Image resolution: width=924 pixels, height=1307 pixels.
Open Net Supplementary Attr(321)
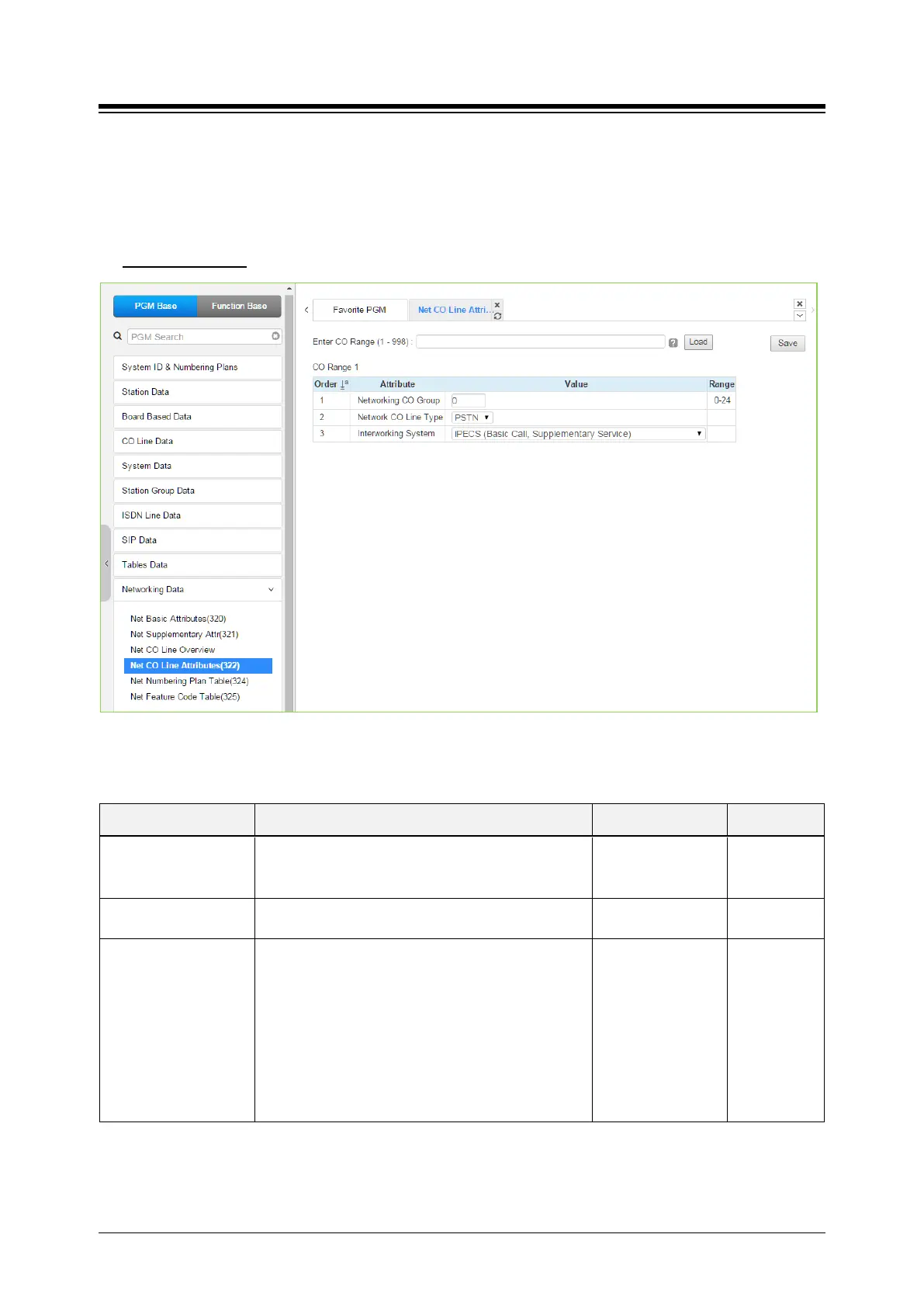click(184, 634)
